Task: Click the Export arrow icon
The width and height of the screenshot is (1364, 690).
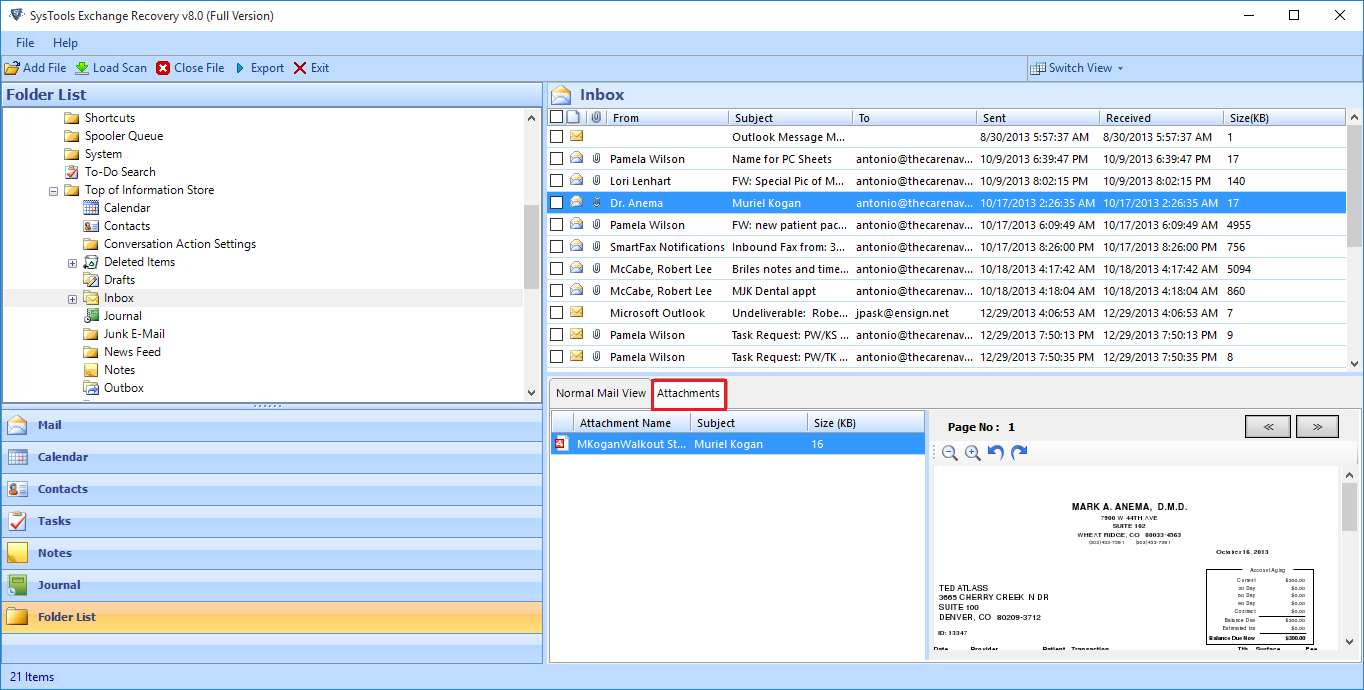Action: (240, 68)
